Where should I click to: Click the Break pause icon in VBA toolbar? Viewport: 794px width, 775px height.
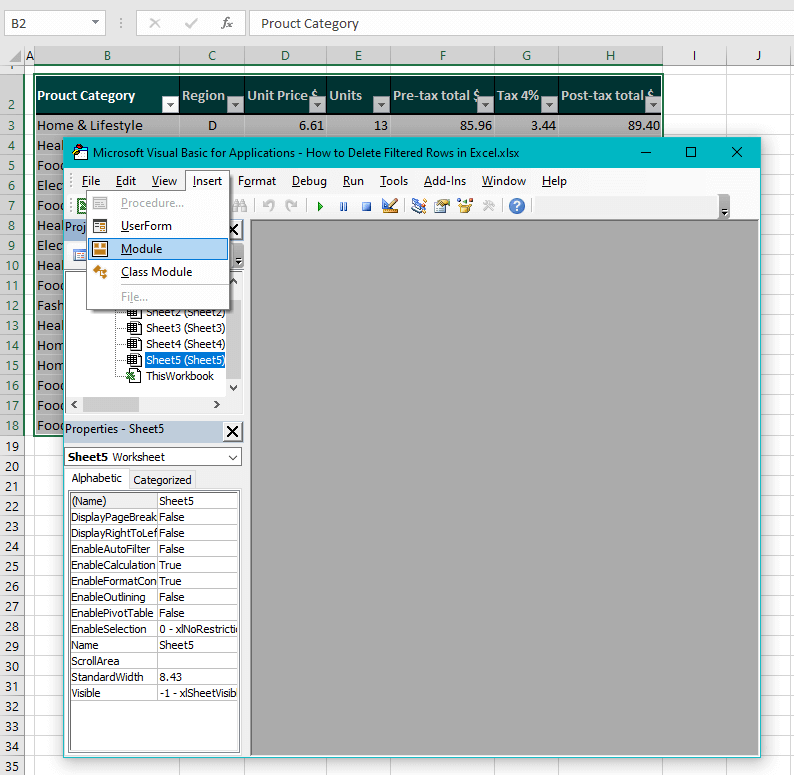343,206
